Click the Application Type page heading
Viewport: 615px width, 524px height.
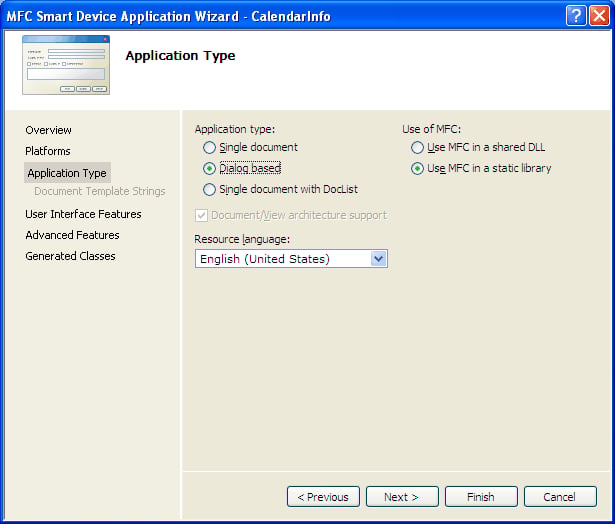pos(180,56)
